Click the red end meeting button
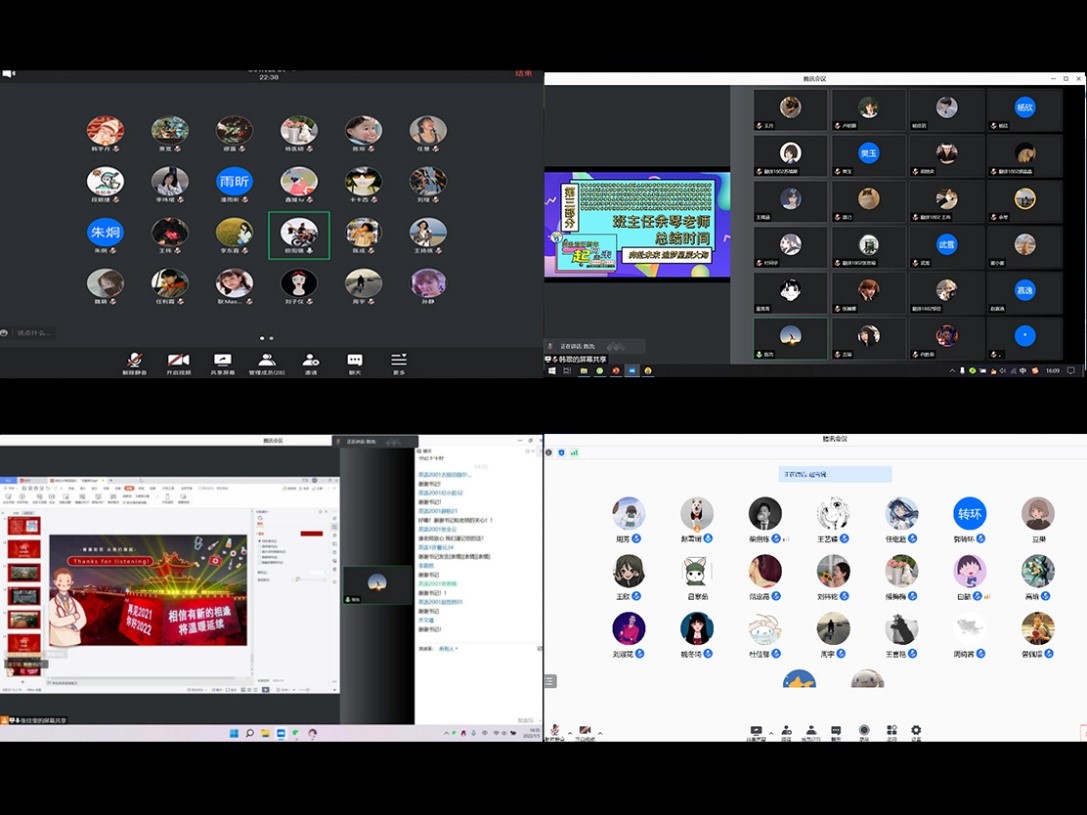 point(523,73)
